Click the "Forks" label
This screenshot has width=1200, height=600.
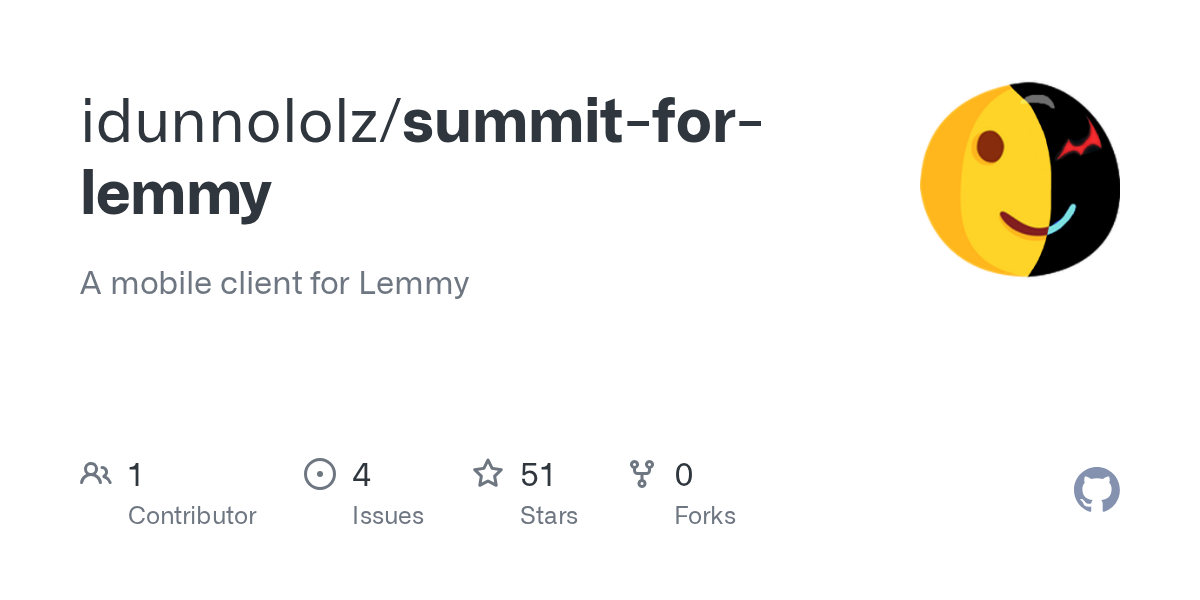(x=705, y=516)
